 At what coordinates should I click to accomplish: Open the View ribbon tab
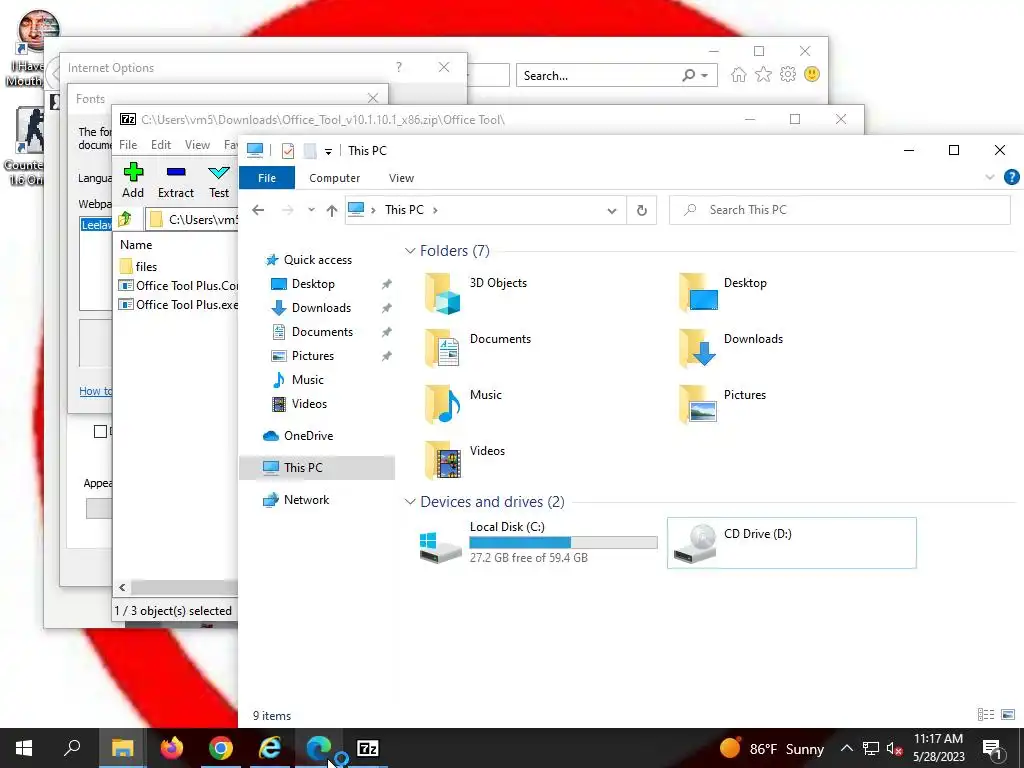(x=402, y=178)
